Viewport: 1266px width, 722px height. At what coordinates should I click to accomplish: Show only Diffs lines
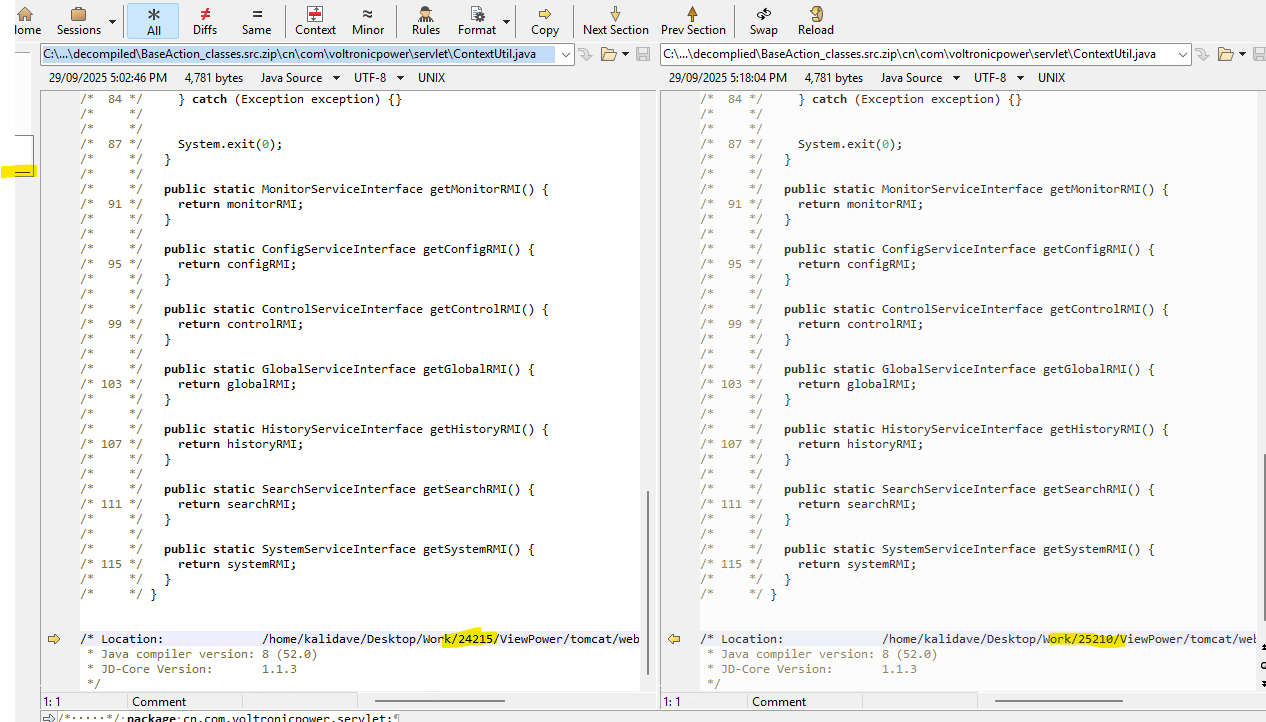pos(205,20)
